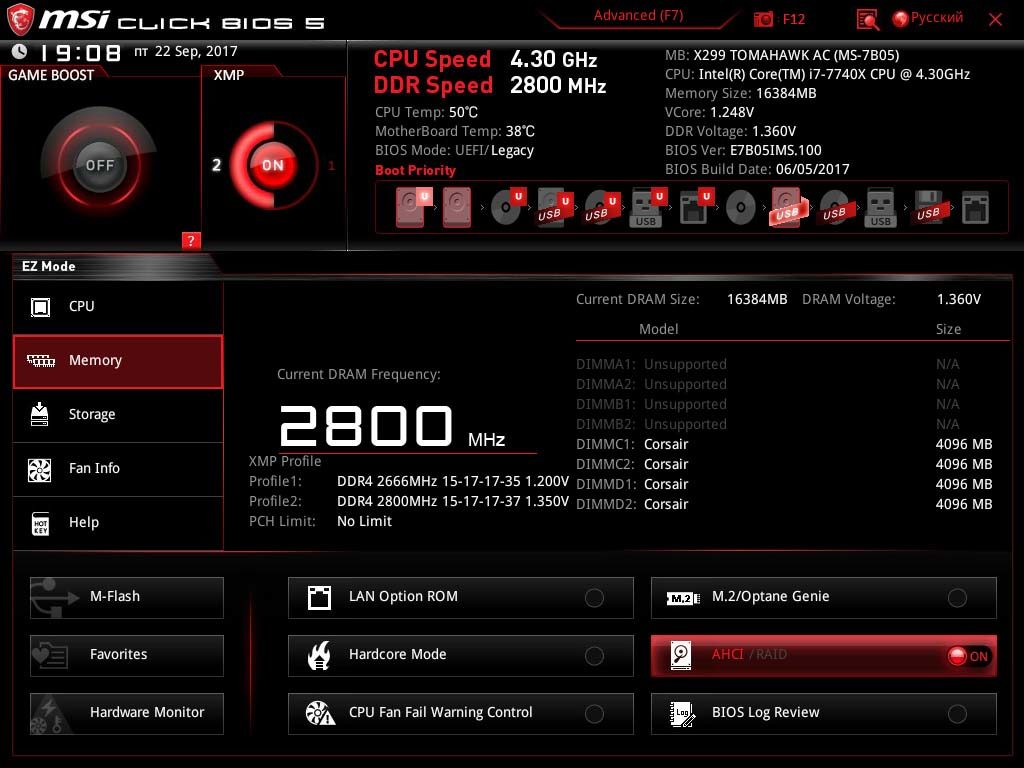The height and width of the screenshot is (768, 1024).
Task: Select the UEFI USB hard disk boot device
Action: click(554, 207)
